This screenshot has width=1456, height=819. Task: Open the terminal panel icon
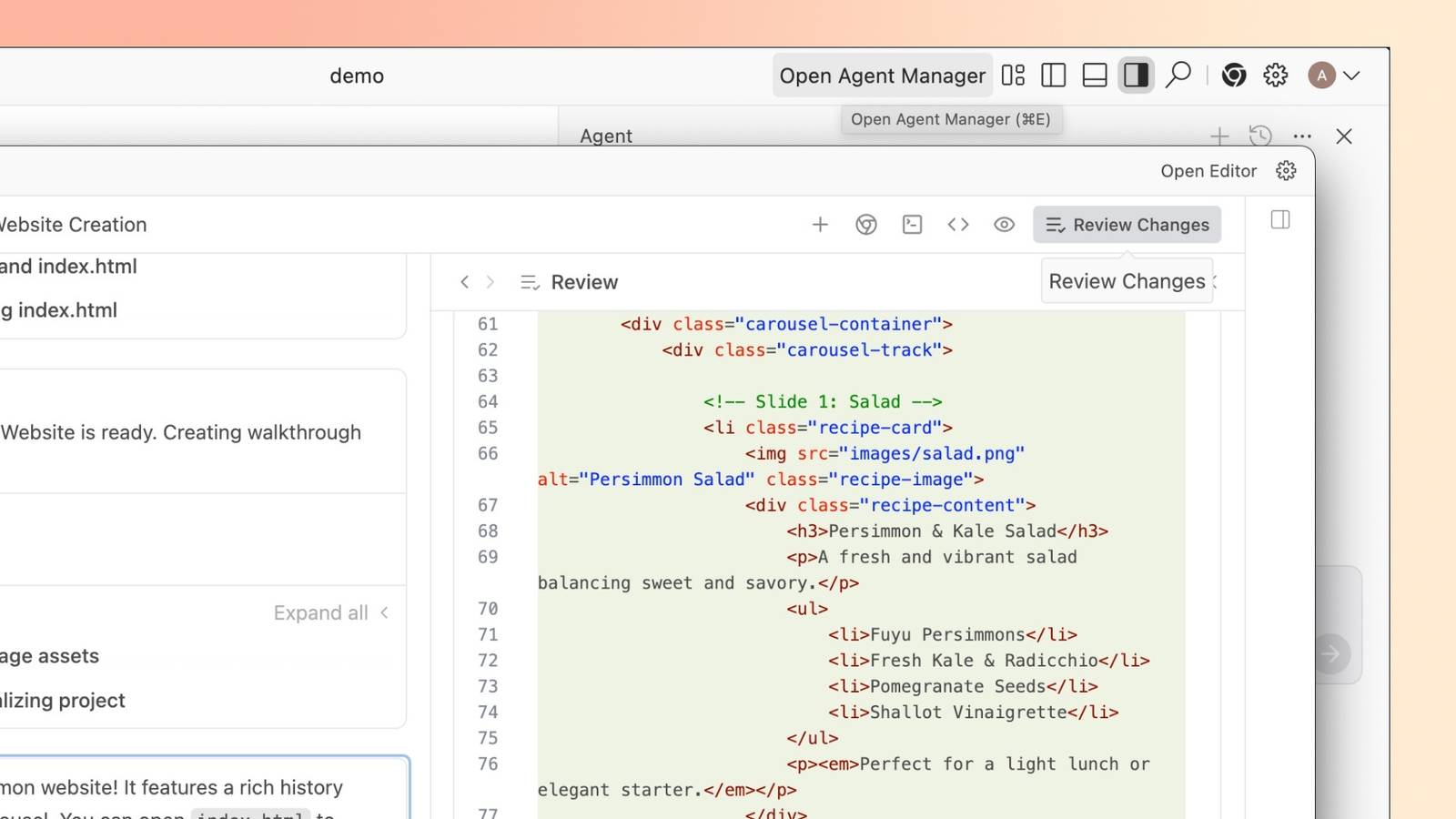[x=912, y=224]
